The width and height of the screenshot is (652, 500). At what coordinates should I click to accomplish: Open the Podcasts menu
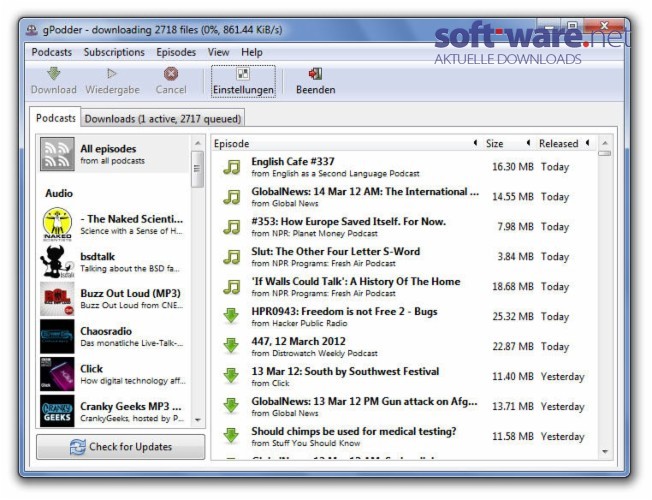(52, 52)
